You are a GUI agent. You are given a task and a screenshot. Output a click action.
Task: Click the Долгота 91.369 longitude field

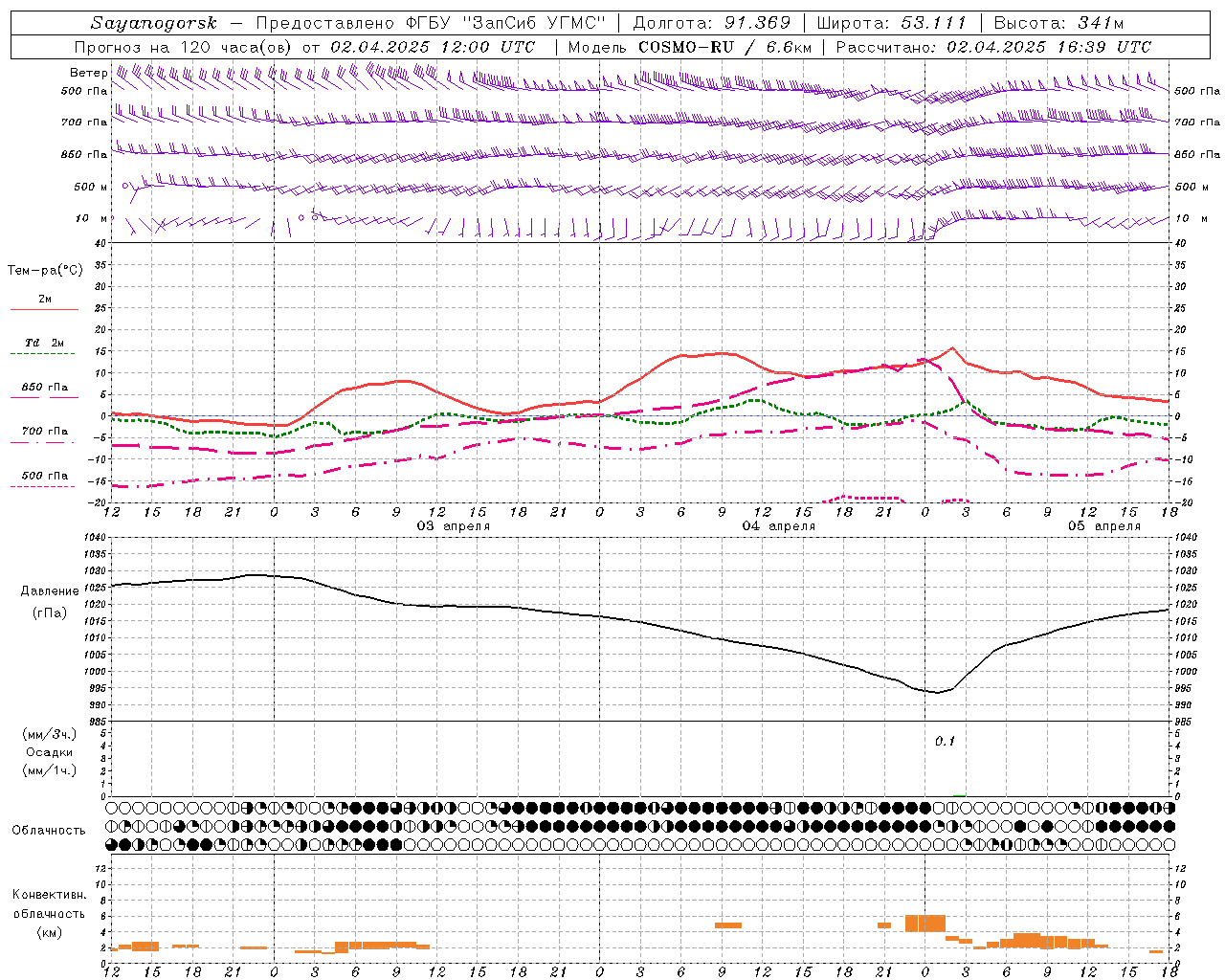coord(712,23)
